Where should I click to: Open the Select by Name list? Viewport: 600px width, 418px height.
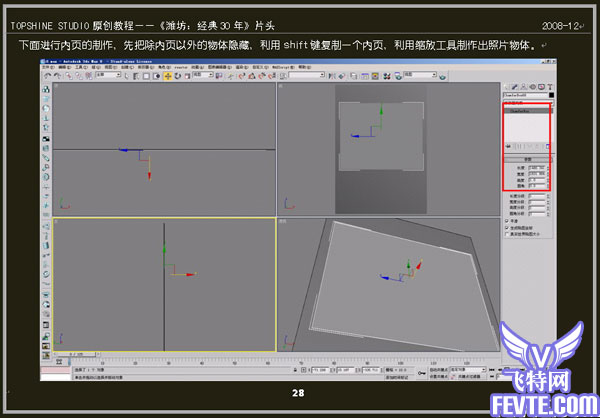tap(136, 76)
